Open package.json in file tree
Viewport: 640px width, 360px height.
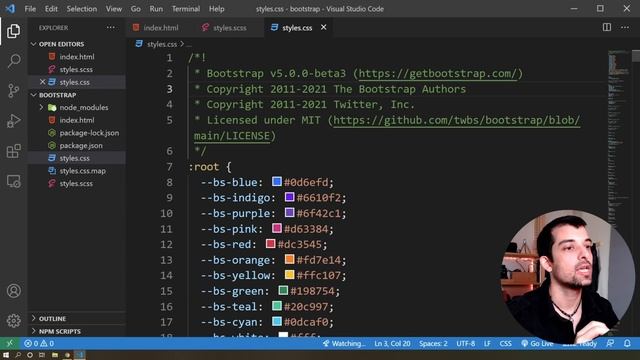point(77,145)
